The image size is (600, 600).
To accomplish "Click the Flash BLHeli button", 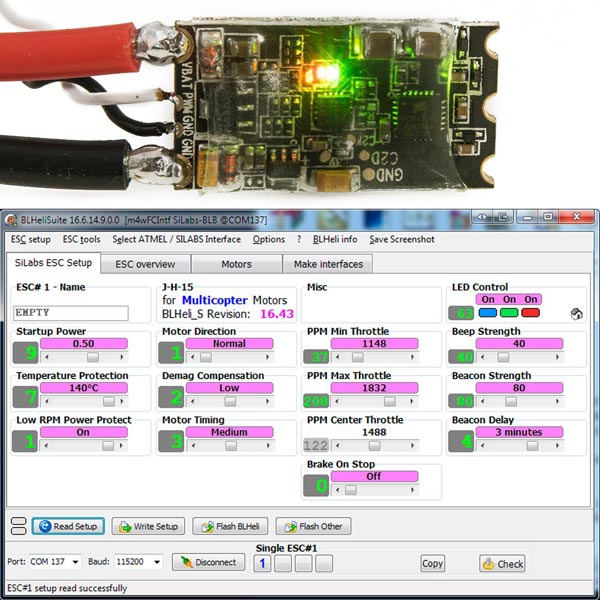I will click(230, 527).
